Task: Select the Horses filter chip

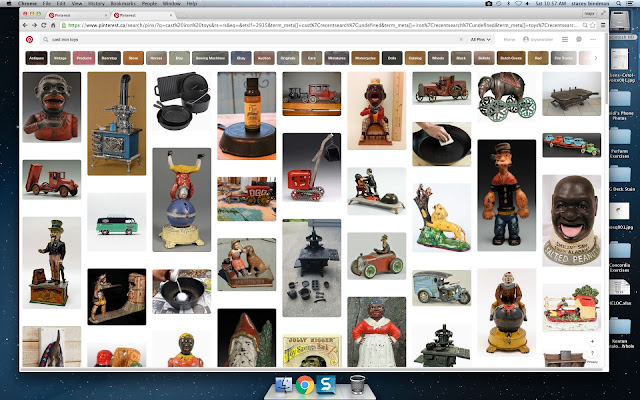Action: pos(156,58)
